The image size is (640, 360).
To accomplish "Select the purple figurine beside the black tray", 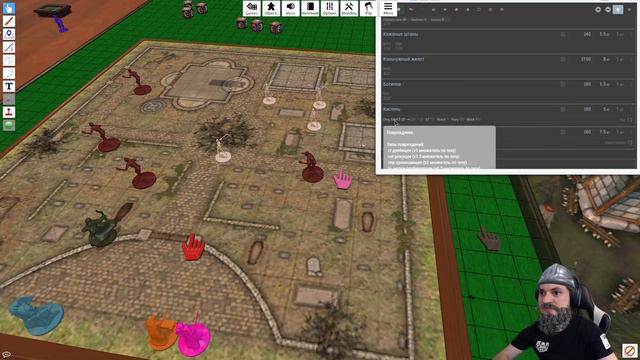I will pyautogui.click(x=62, y=24).
